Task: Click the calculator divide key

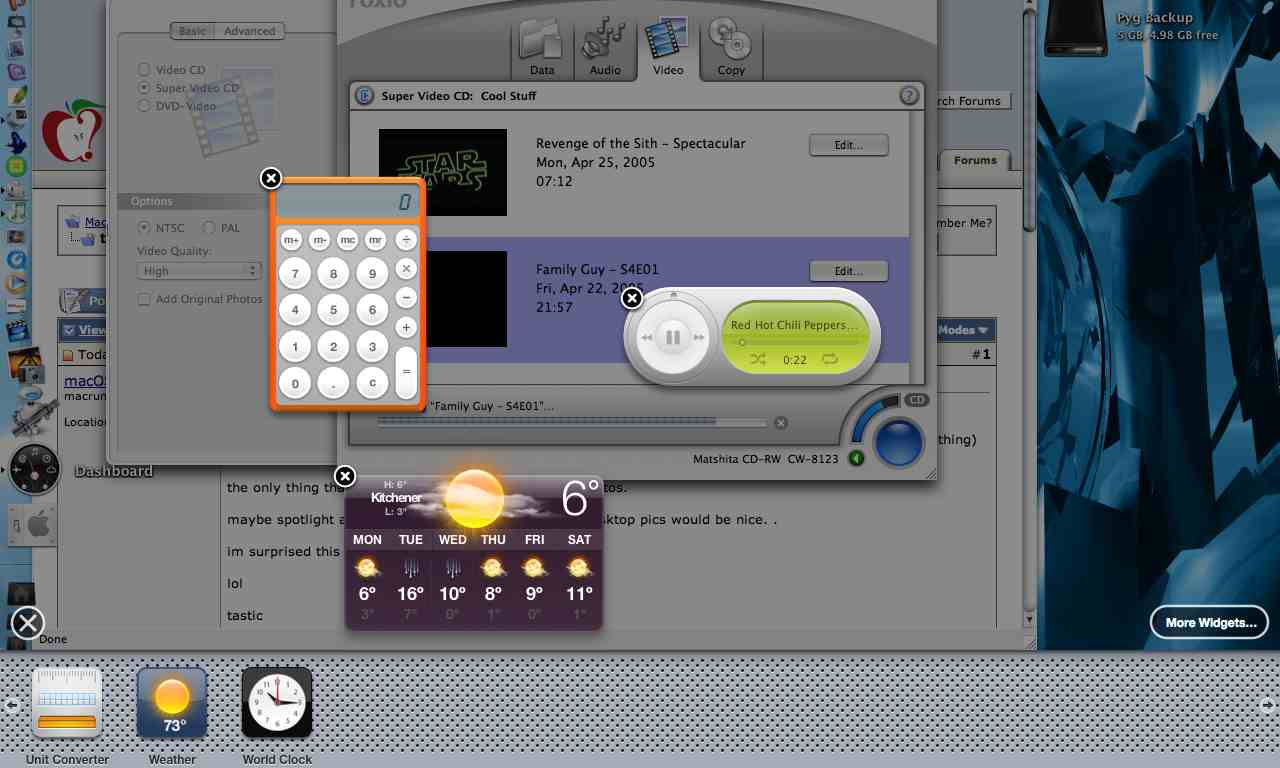Action: [406, 240]
